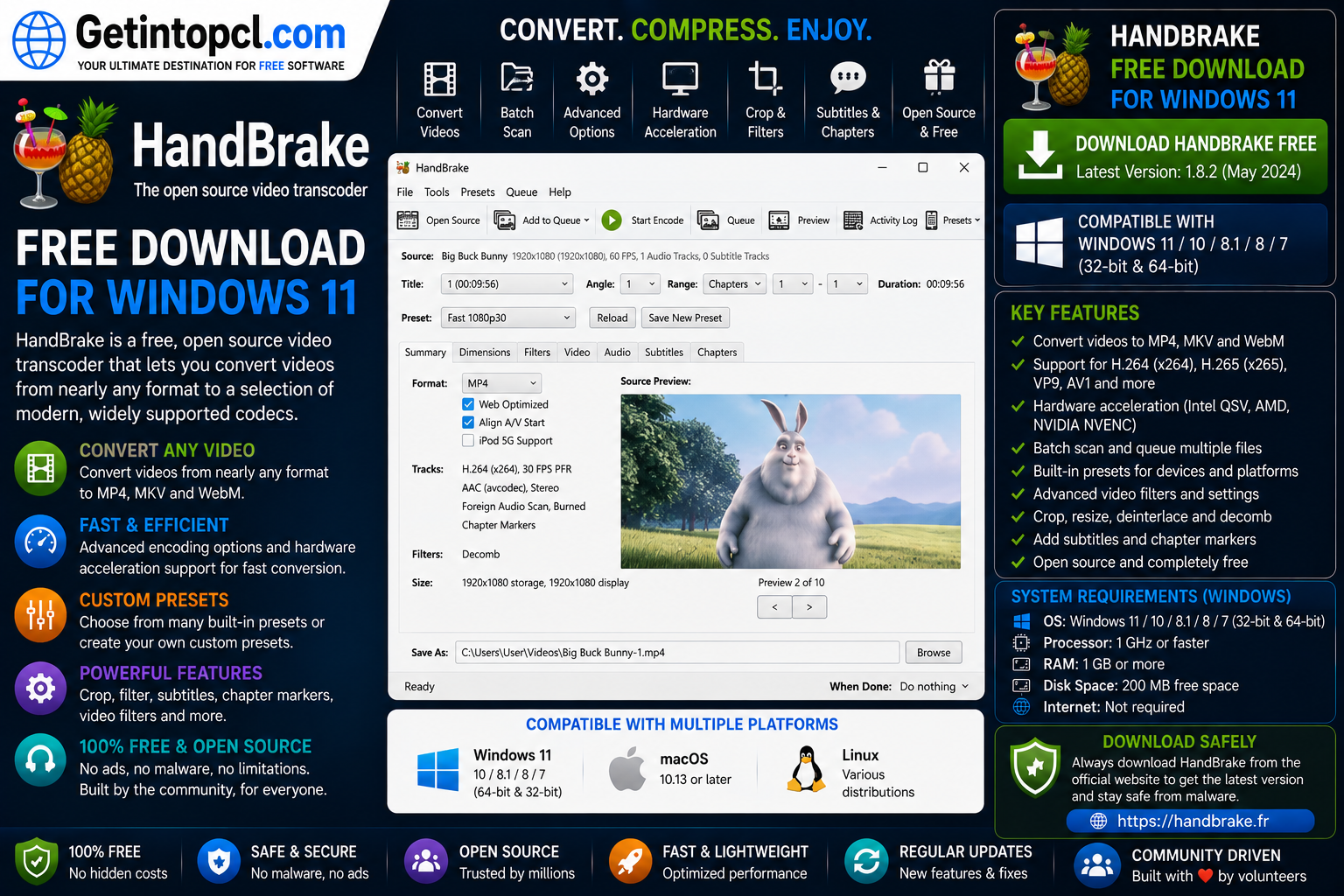Click the Convert Videos filmstrip icon

pyautogui.click(x=439, y=80)
